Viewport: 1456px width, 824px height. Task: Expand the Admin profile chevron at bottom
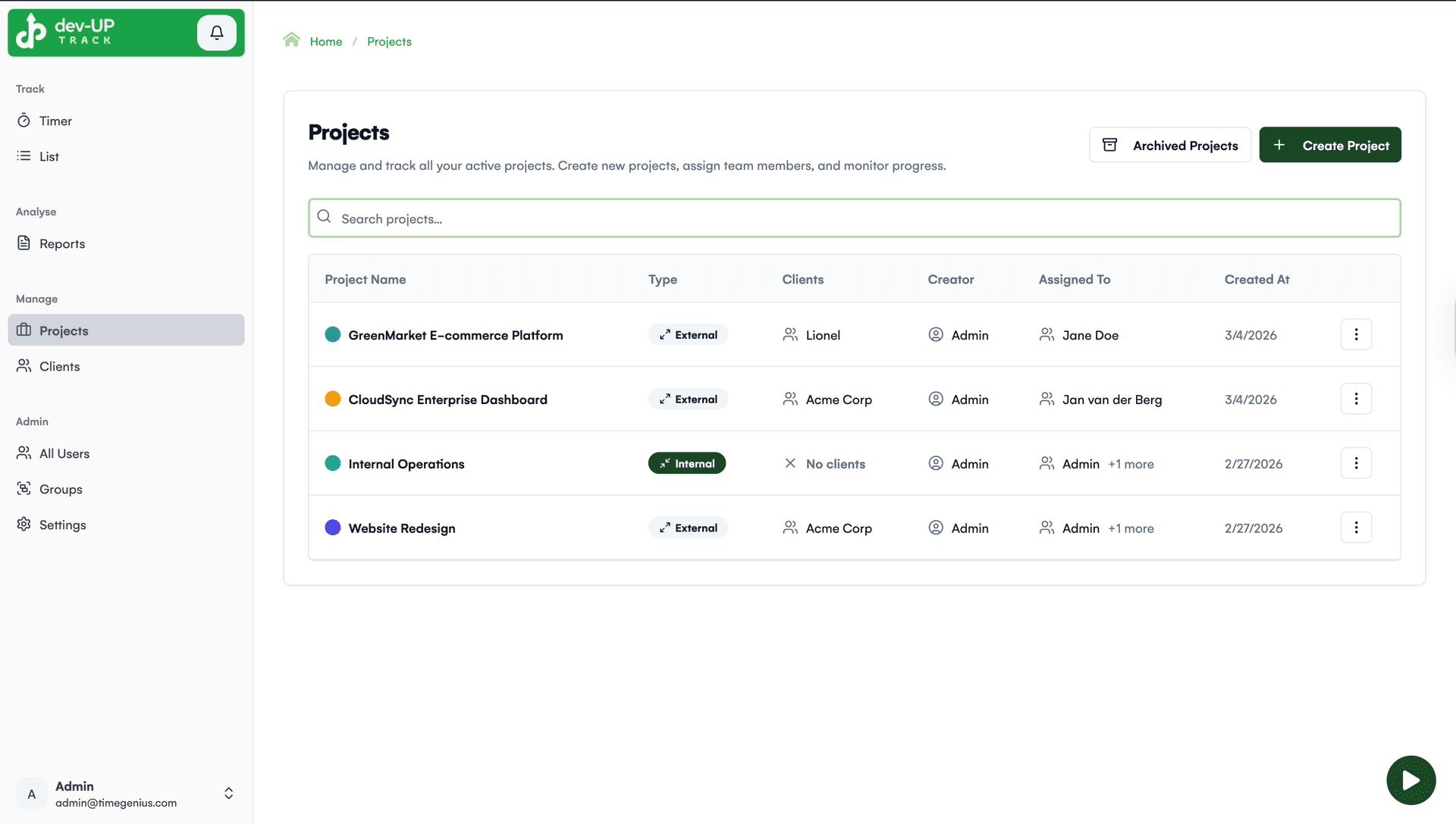[x=228, y=794]
